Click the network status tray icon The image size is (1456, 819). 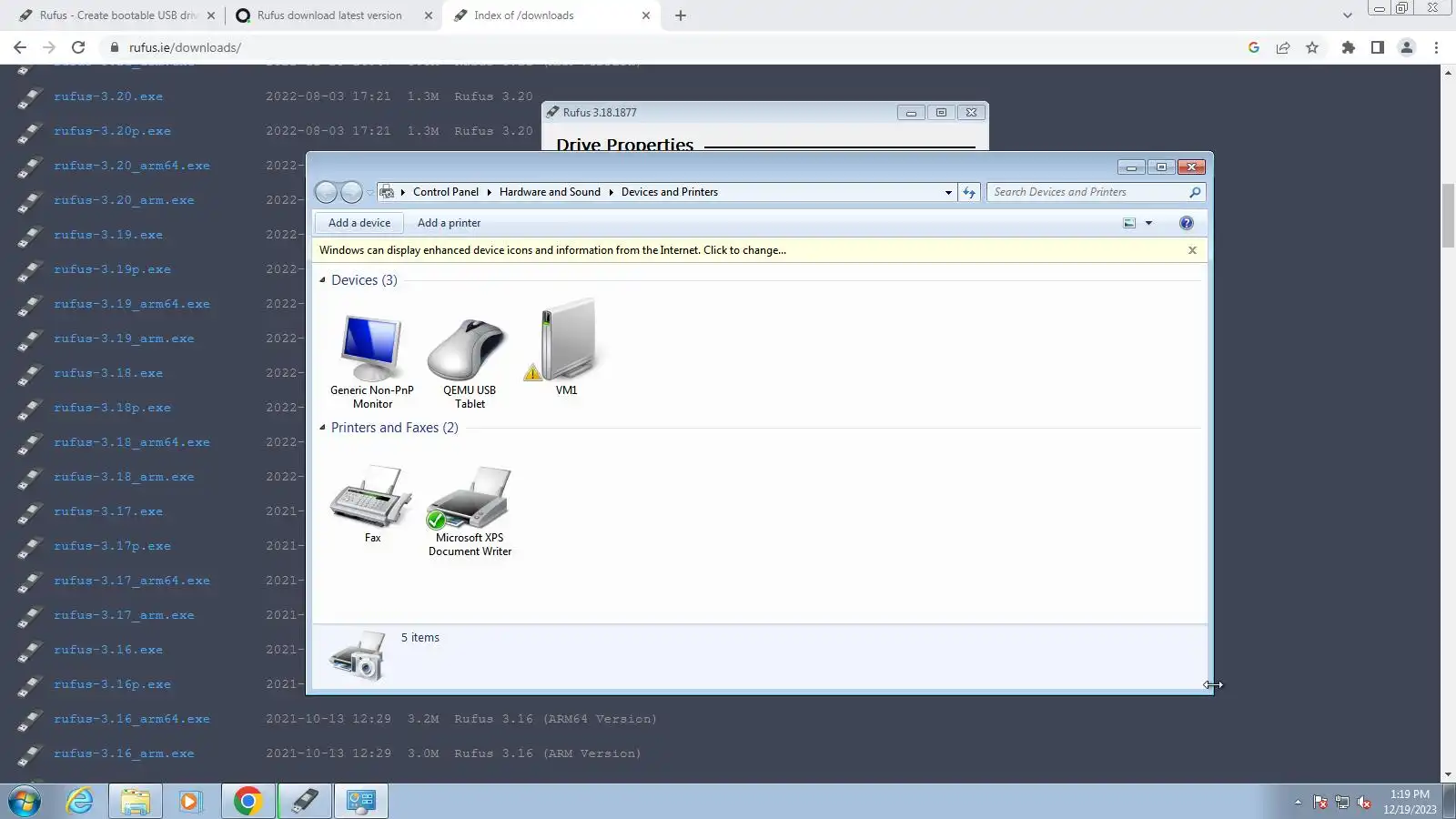click(x=1342, y=803)
